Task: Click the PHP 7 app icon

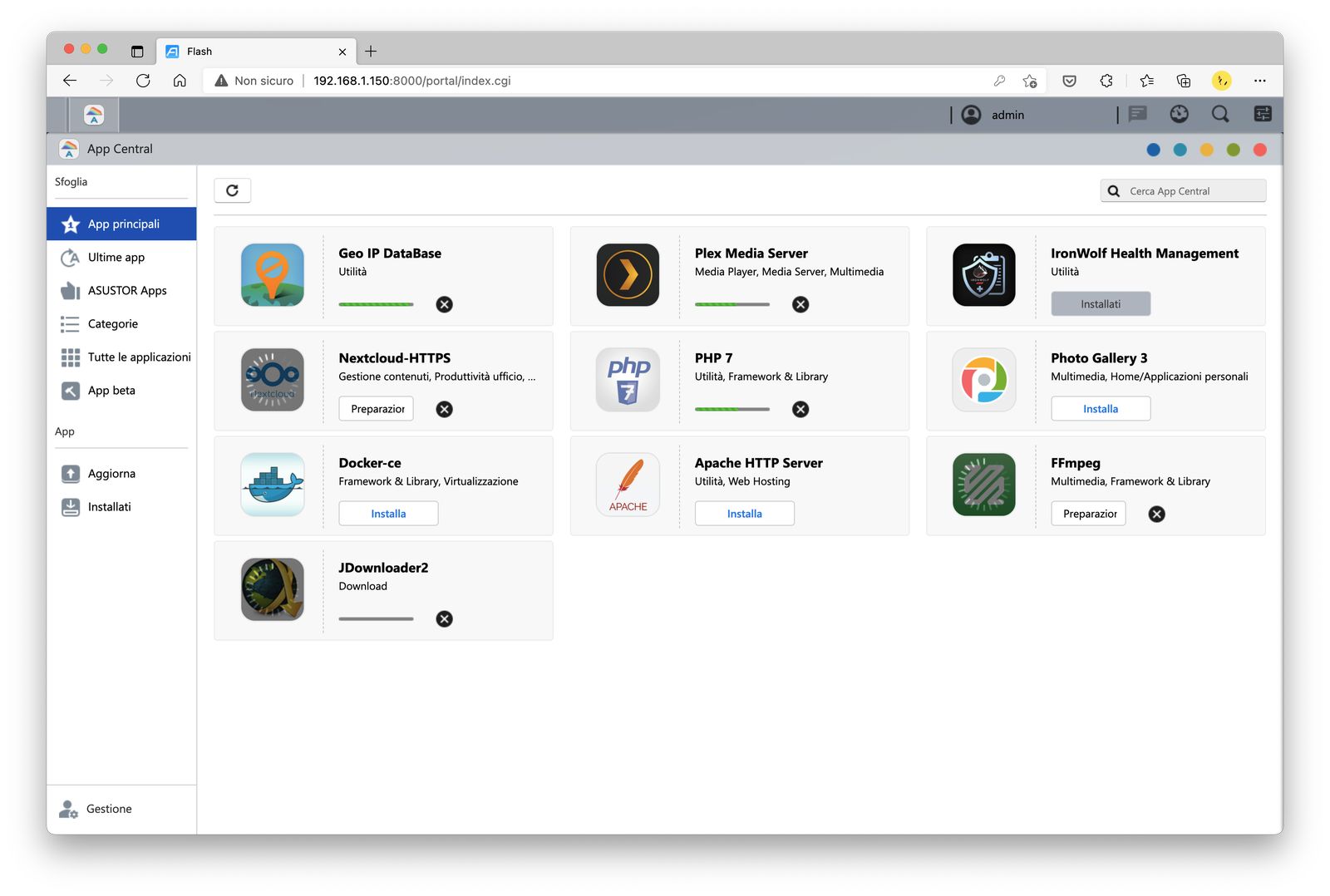Action: 628,380
